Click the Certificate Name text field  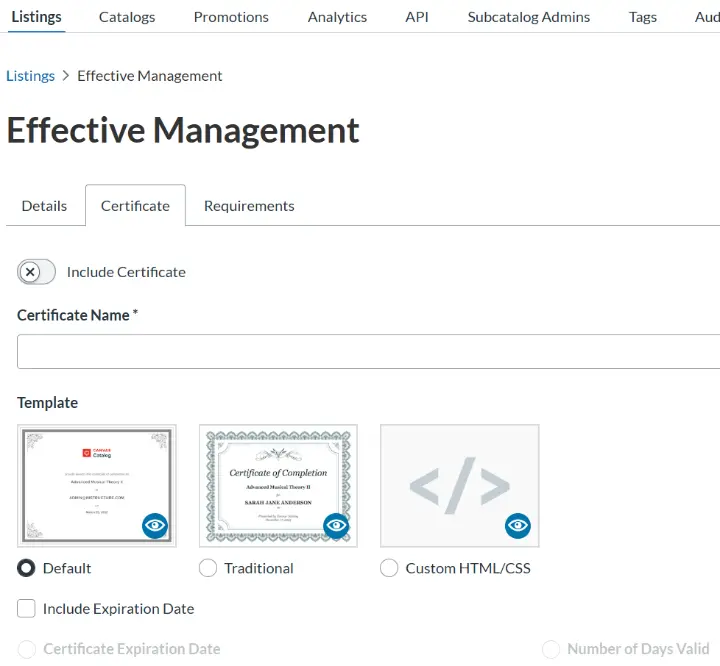pos(368,352)
